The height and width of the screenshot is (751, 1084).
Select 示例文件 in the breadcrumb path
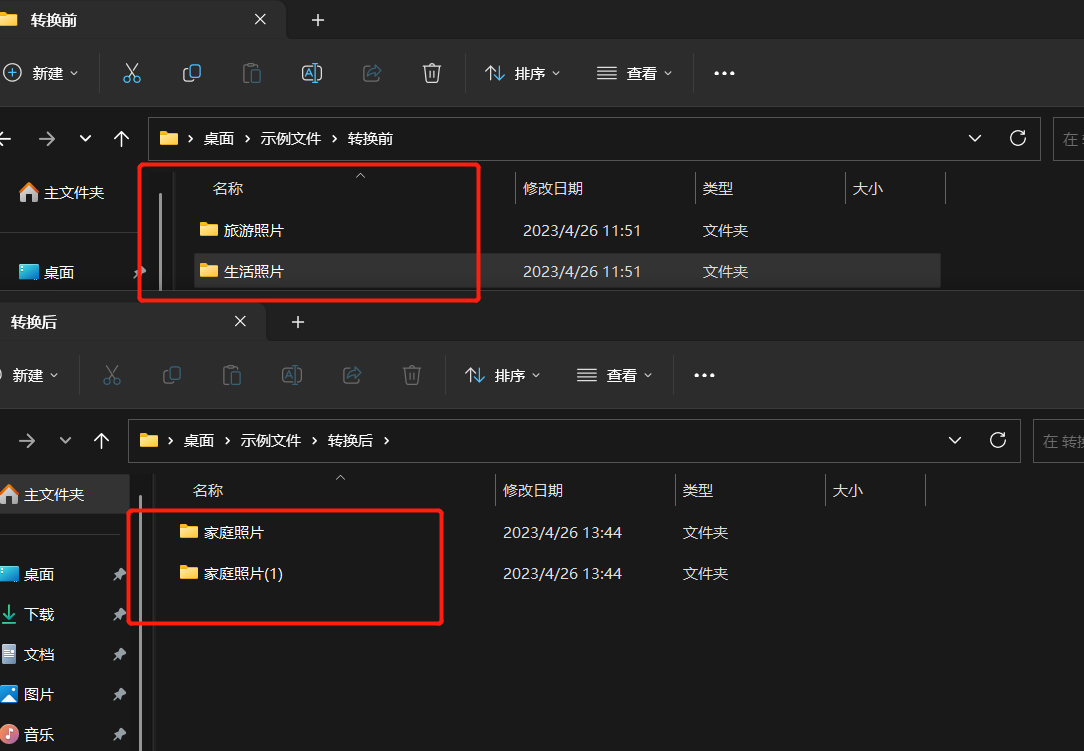click(x=291, y=138)
